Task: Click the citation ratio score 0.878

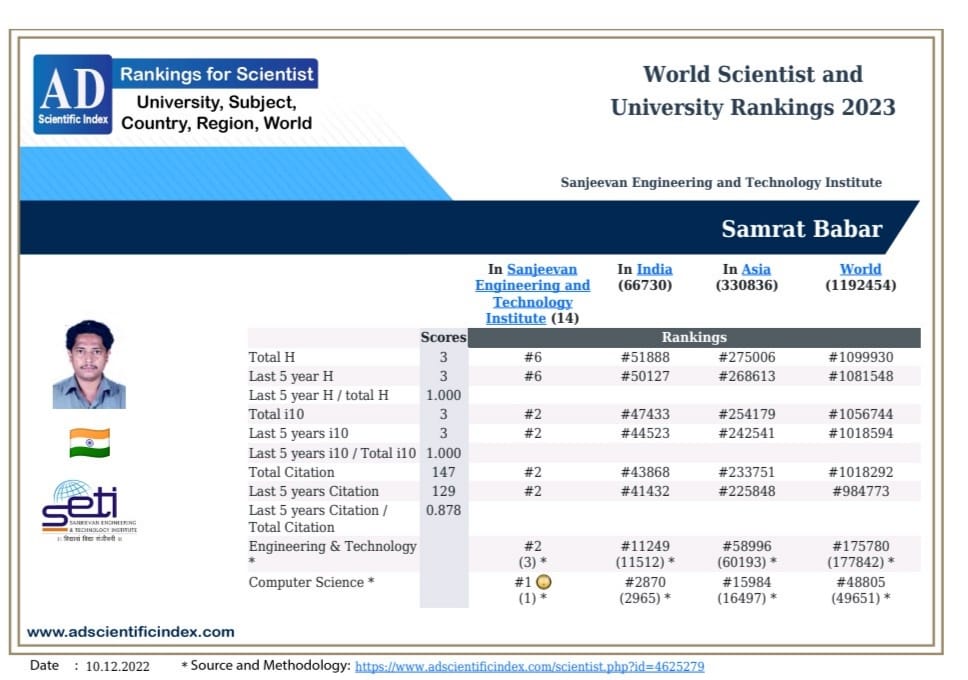Action: click(443, 510)
